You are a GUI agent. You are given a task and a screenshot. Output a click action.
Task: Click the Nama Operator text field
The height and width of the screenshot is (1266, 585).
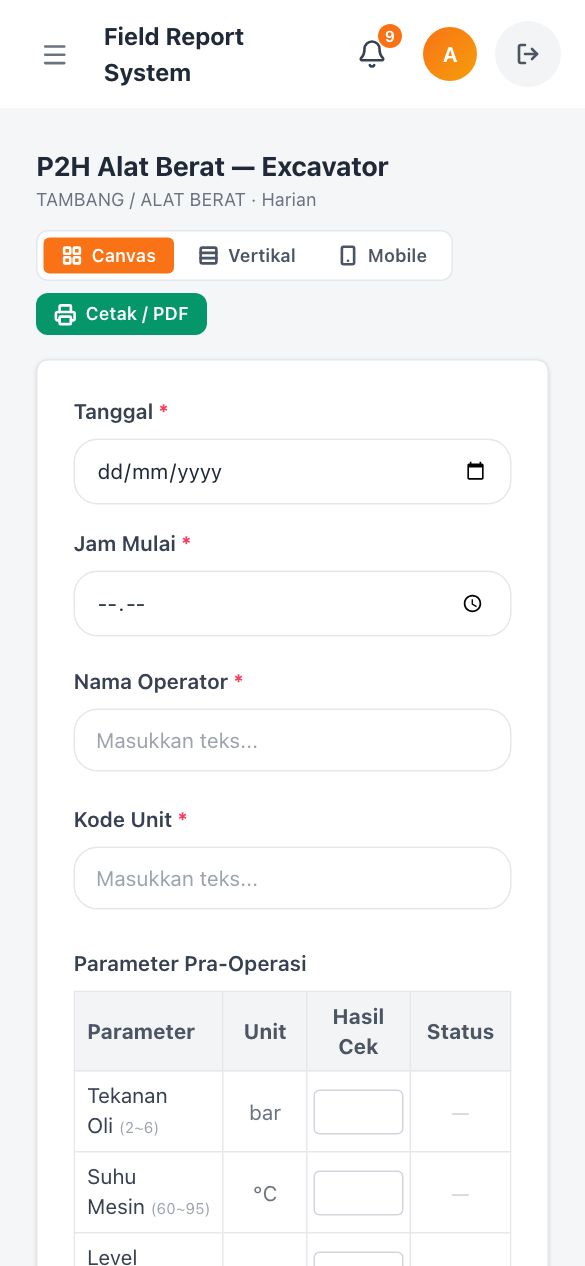pos(292,740)
